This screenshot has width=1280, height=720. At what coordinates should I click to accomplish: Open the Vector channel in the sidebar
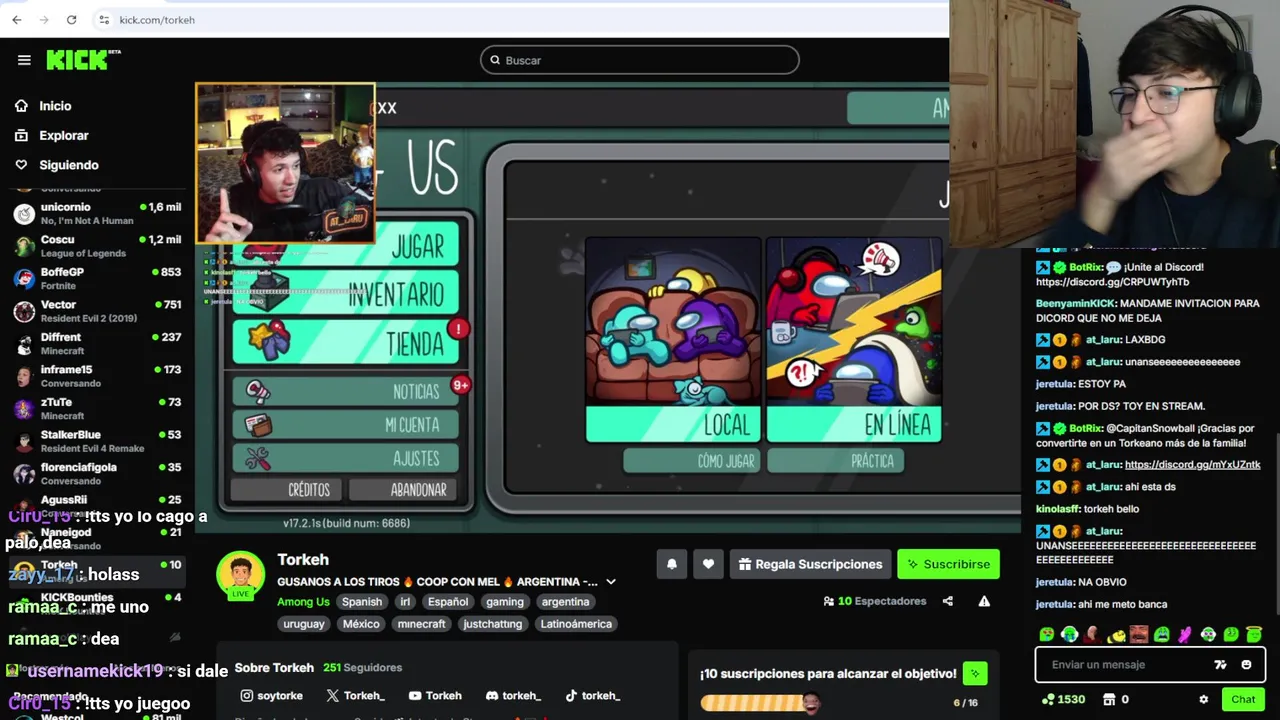point(97,311)
